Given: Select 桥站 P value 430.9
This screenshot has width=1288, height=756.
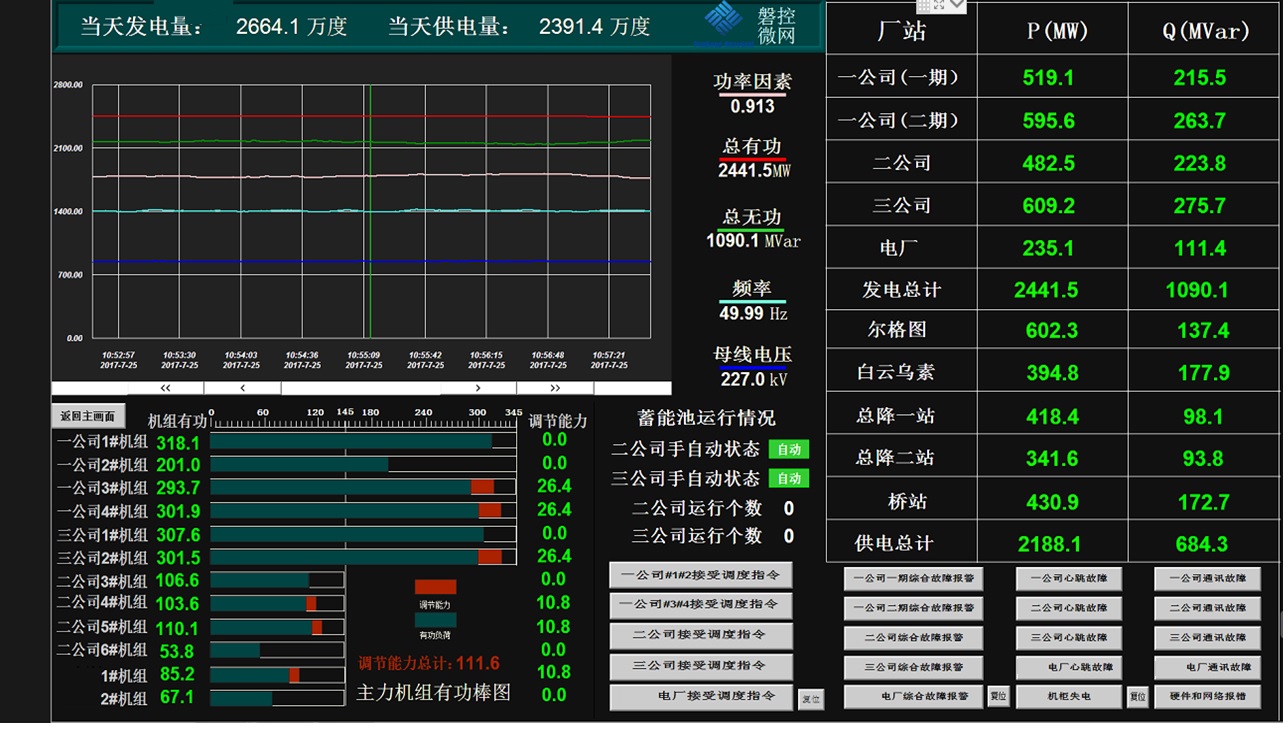Looking at the screenshot, I should point(1052,502).
